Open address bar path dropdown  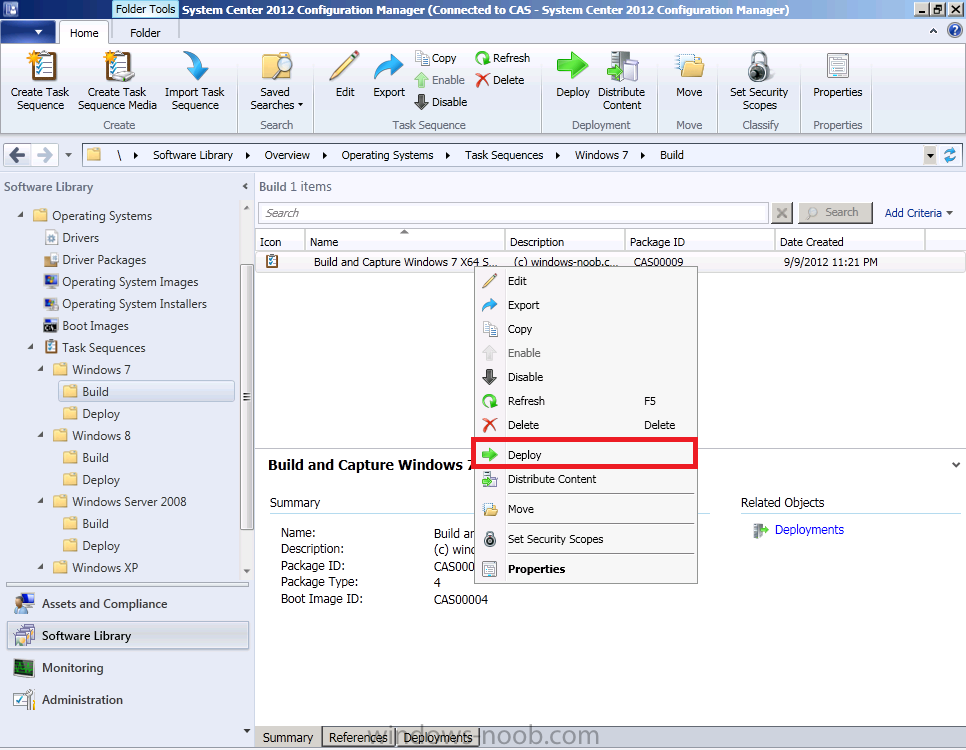pyautogui.click(x=930, y=155)
